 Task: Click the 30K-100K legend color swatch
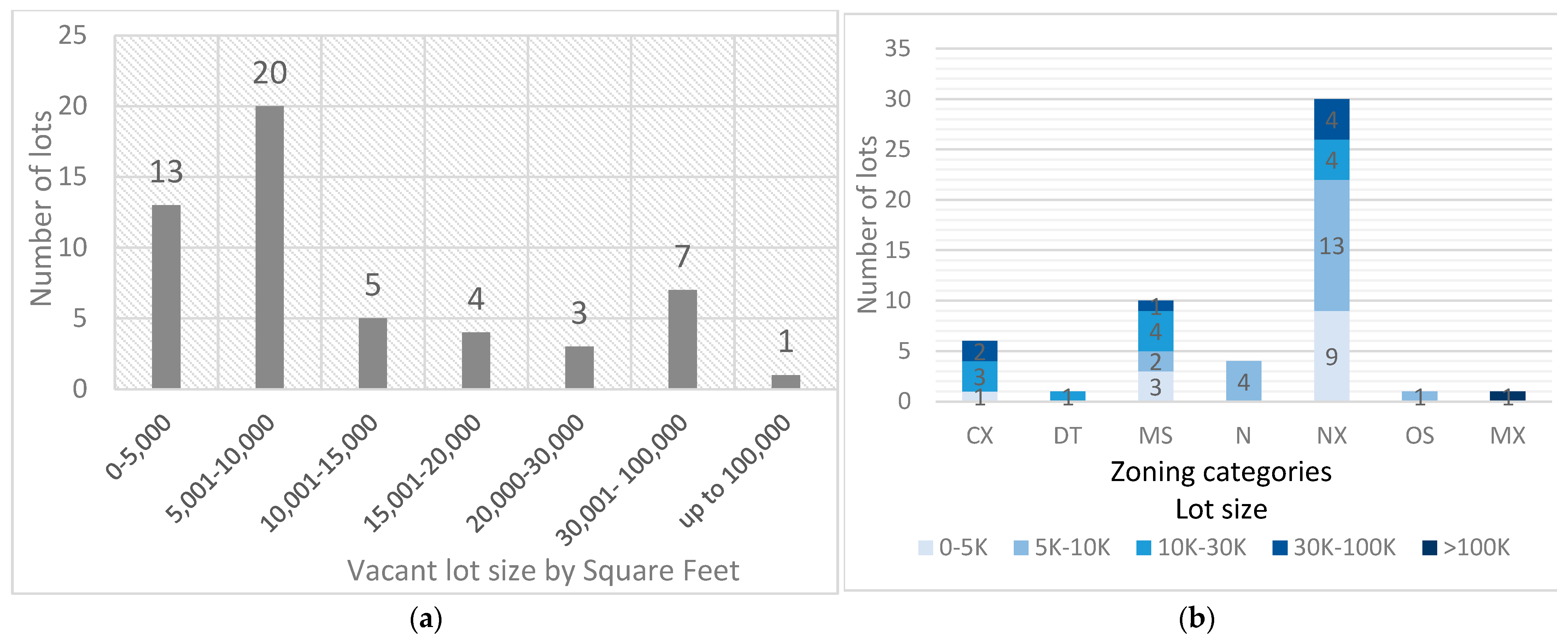pos(1280,547)
